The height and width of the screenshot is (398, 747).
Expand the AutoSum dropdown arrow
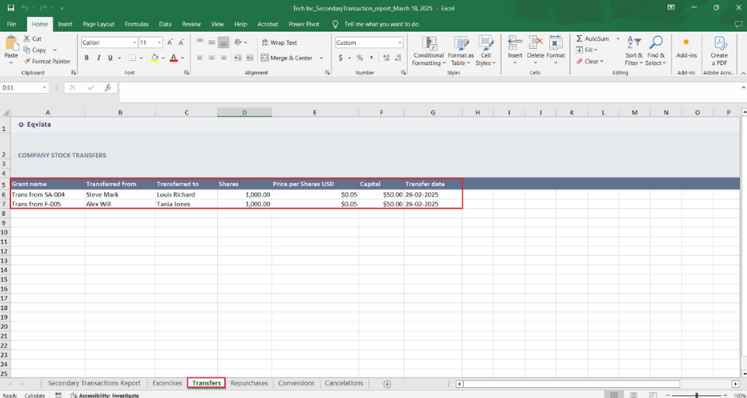[x=618, y=39]
